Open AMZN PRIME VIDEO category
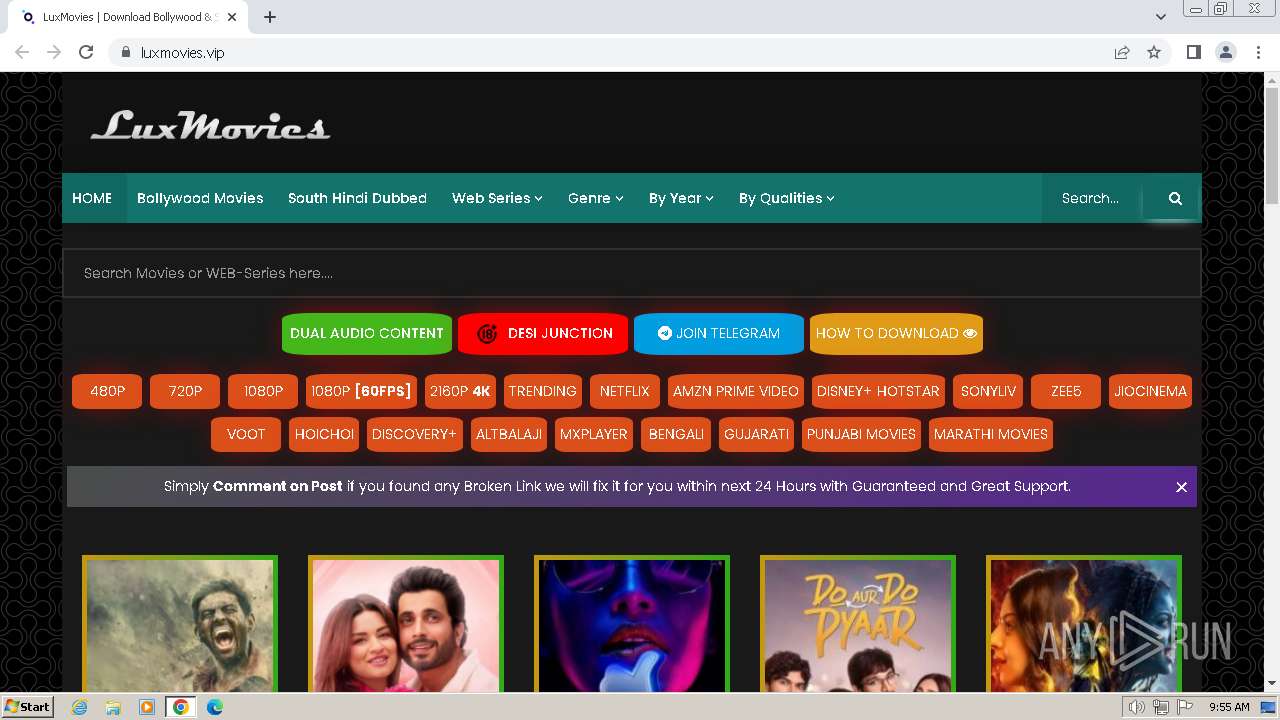The image size is (1280, 720). coord(735,391)
